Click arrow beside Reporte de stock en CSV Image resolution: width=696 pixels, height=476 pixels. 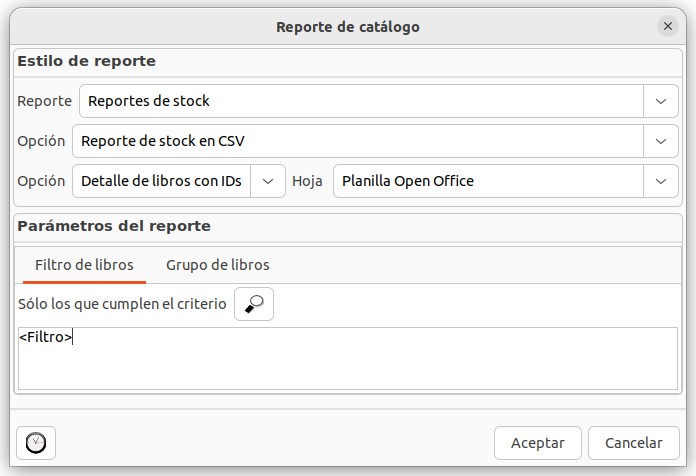[x=660, y=141]
